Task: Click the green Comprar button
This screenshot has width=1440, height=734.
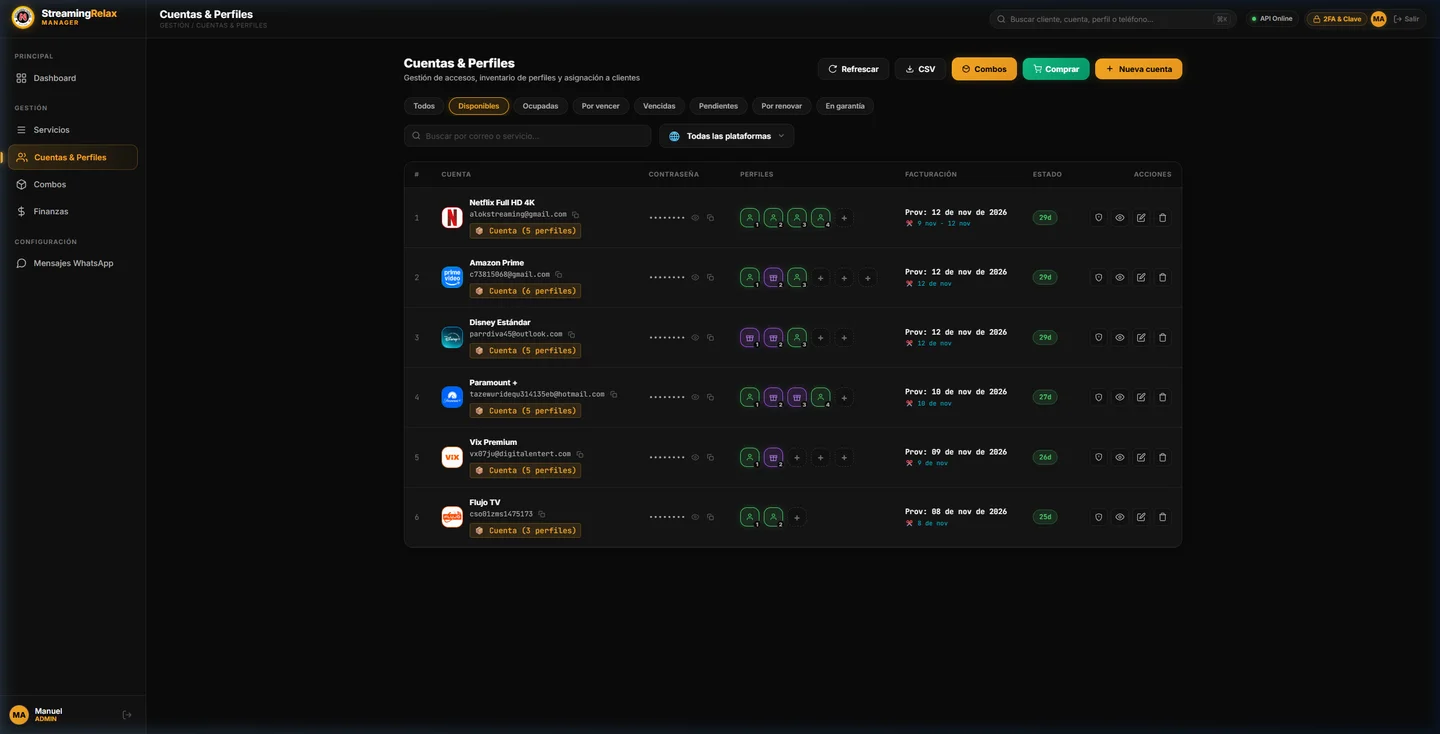Action: [x=1056, y=69]
